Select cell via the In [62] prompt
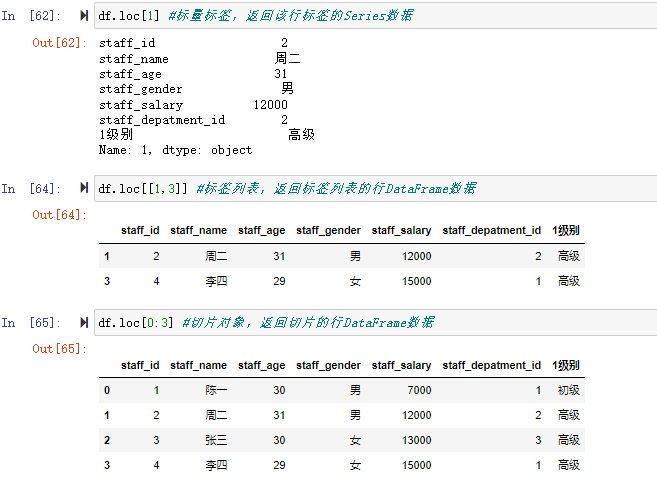This screenshot has height=484, width=657. tap(31, 17)
